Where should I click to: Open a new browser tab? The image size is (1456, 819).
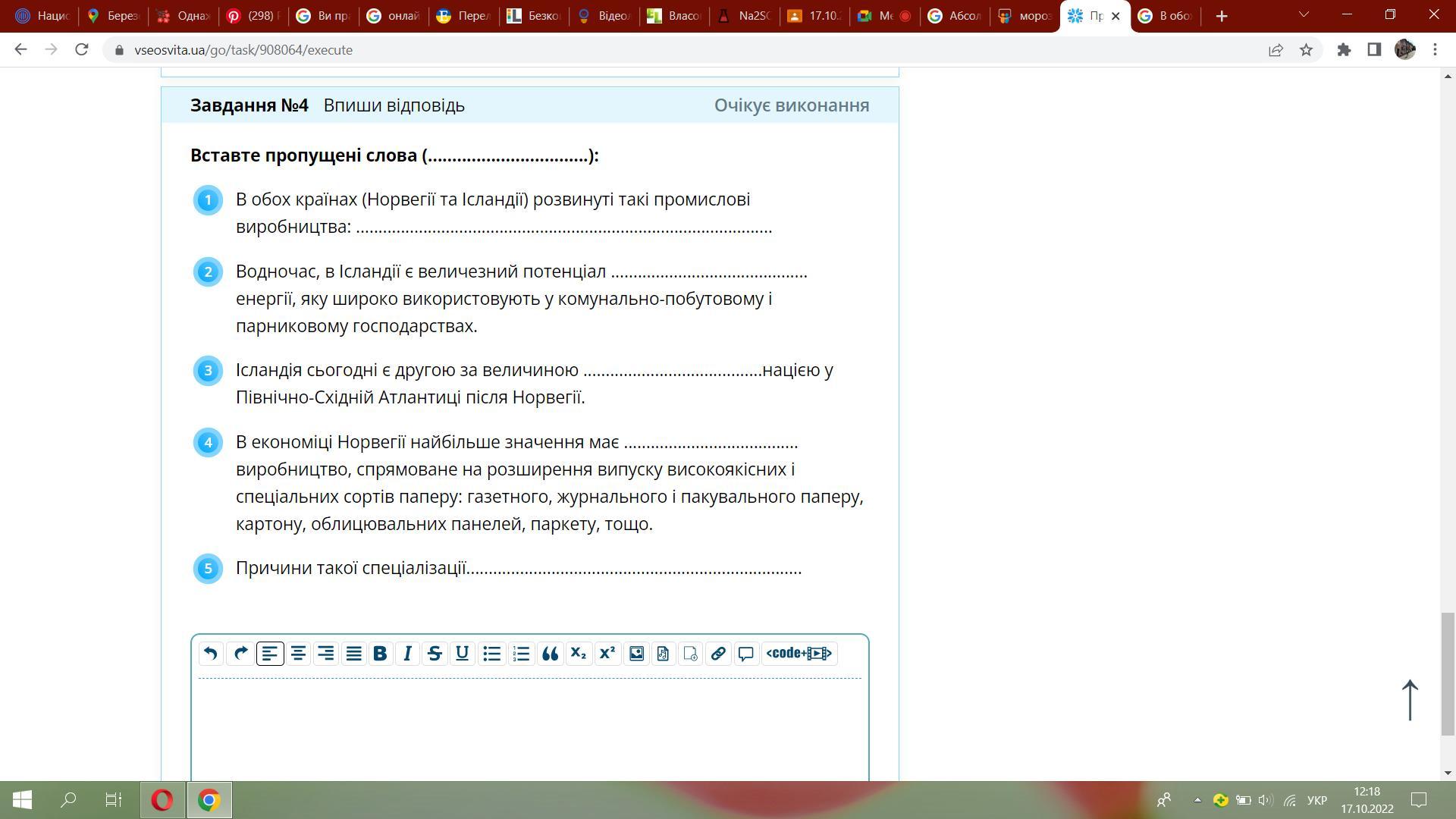click(x=1221, y=16)
